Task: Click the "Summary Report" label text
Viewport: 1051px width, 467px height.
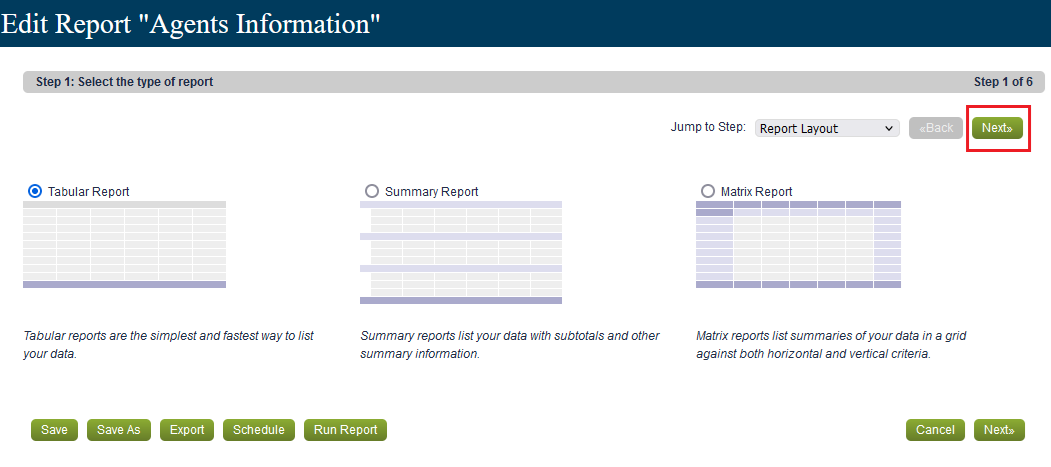Action: [432, 192]
